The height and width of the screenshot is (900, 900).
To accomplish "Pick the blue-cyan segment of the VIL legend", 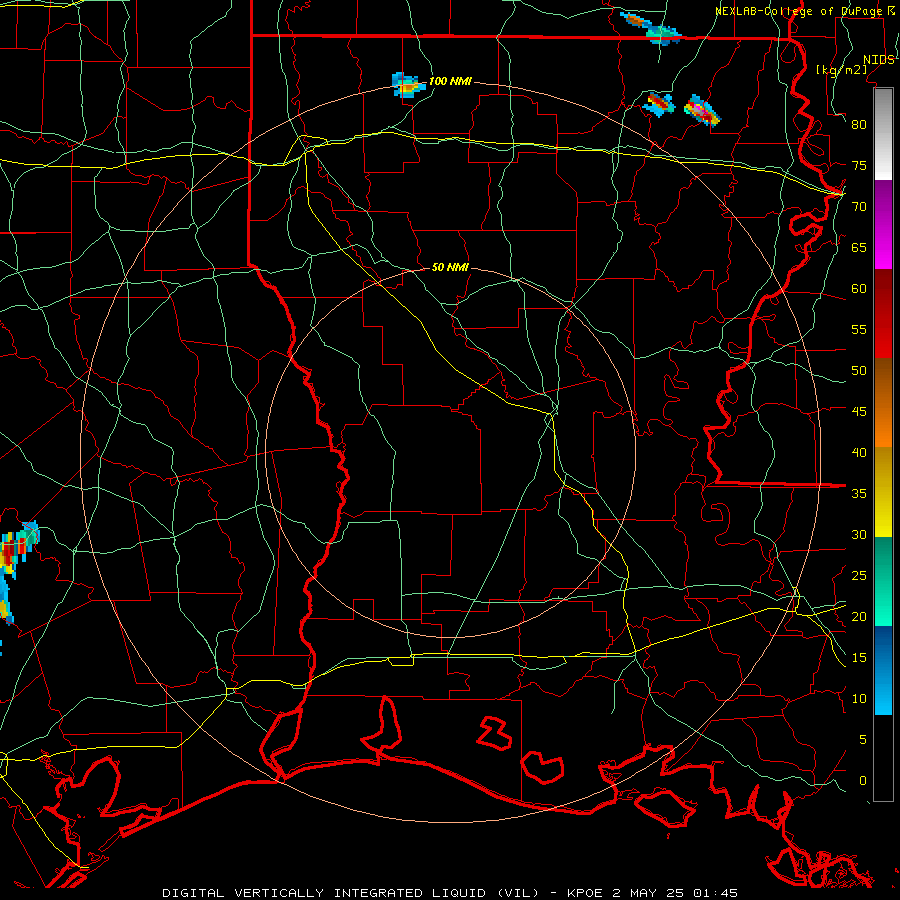I will point(883,670).
